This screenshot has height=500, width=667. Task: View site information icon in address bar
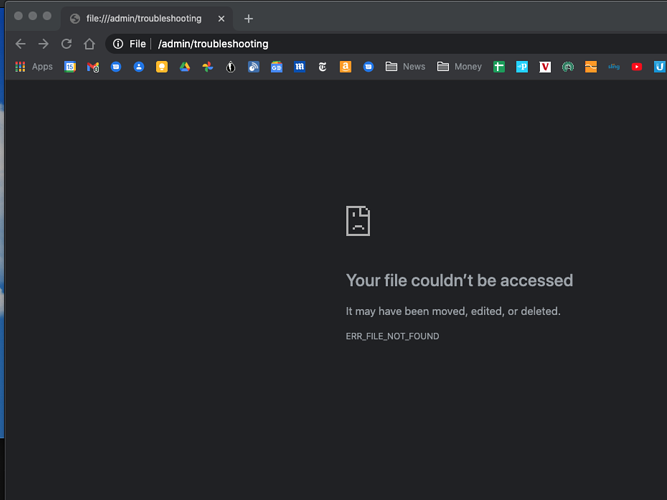tap(118, 44)
